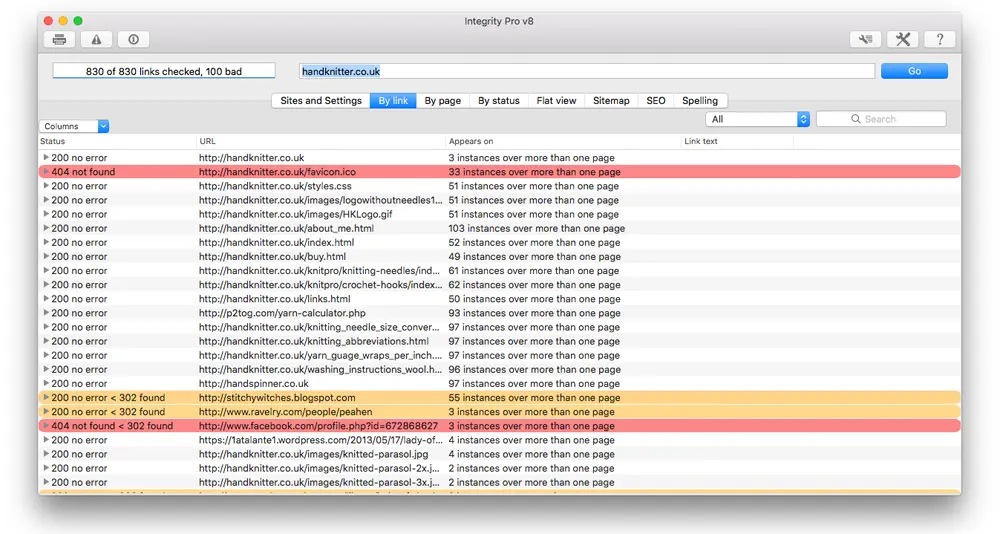This screenshot has width=1000, height=534.
Task: Open the All filter dropdown
Action: (757, 119)
